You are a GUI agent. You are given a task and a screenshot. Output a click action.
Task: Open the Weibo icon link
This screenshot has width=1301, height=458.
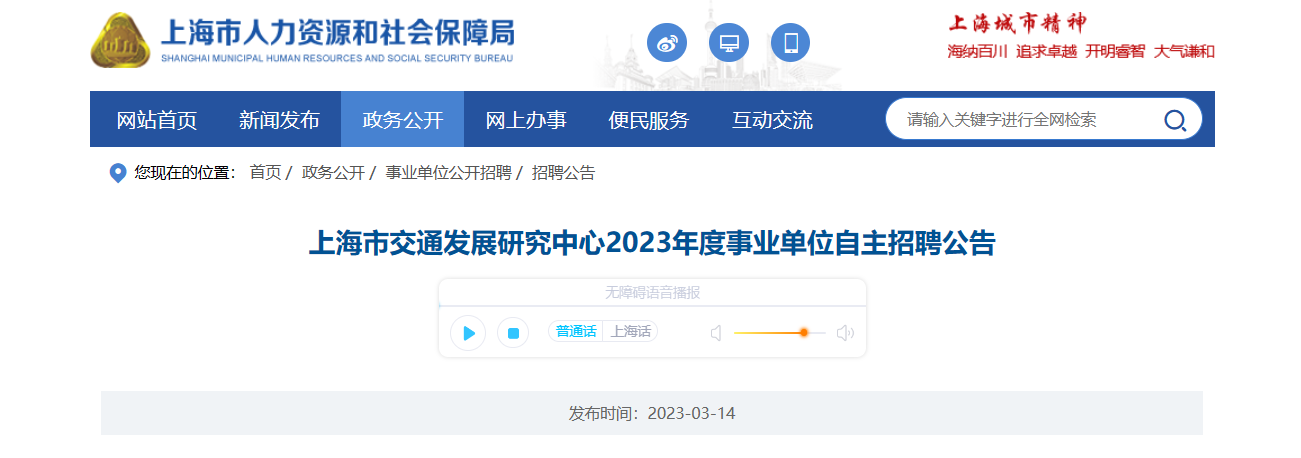pyautogui.click(x=667, y=43)
